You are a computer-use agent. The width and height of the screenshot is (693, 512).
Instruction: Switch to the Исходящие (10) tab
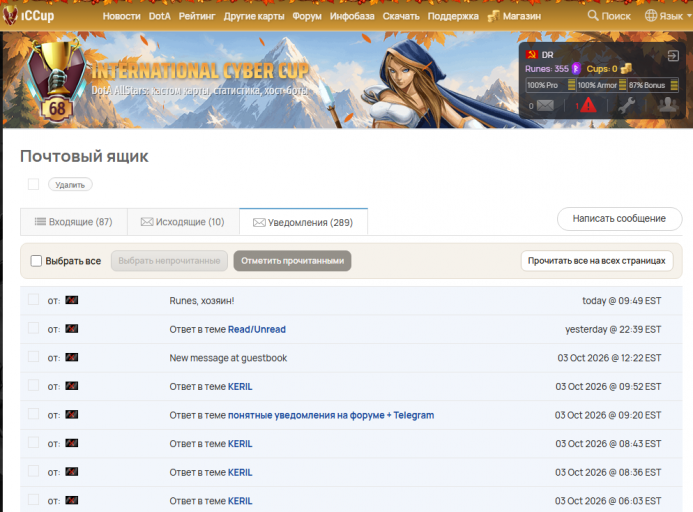pyautogui.click(x=183, y=222)
